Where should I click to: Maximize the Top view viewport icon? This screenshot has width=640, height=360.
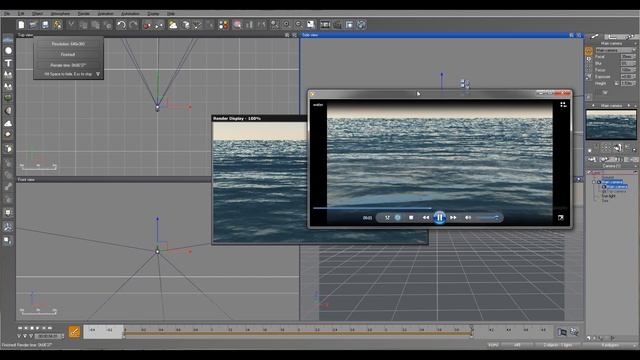[x=294, y=35]
